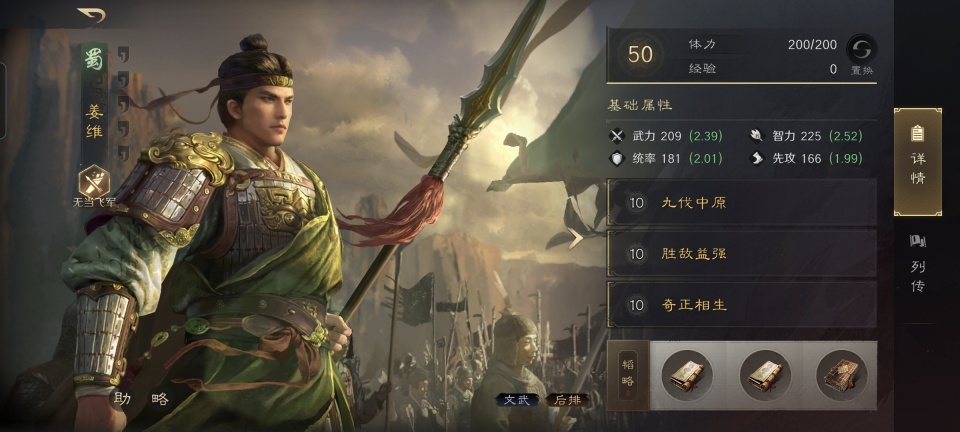Toggle the 后排 position tag
Viewport: 960px width, 432px height.
(568, 400)
